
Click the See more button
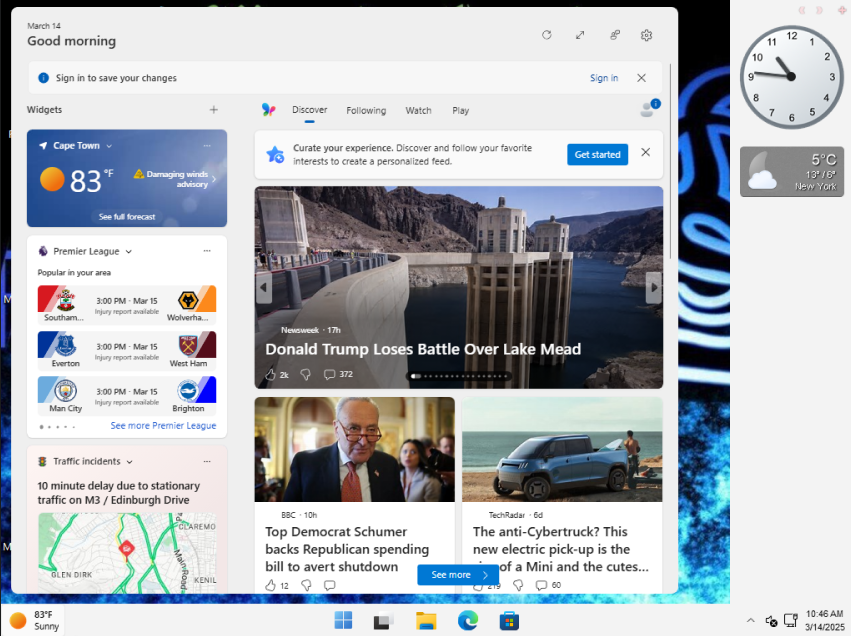(x=458, y=575)
